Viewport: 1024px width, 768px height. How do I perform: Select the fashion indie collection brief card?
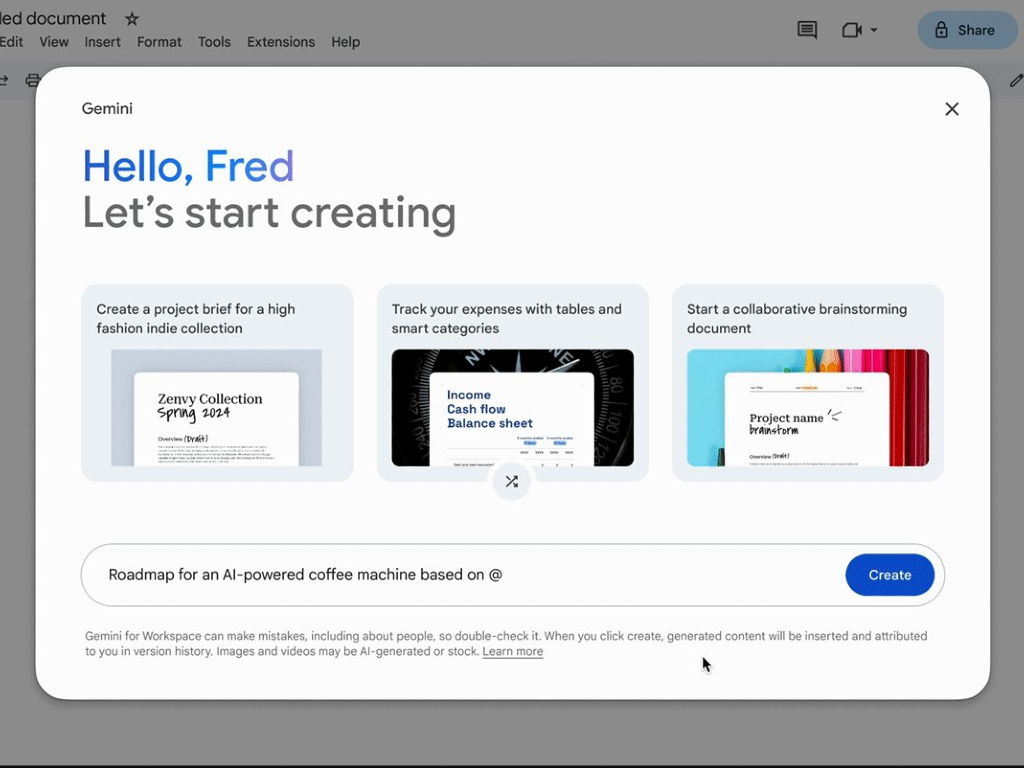[217, 383]
